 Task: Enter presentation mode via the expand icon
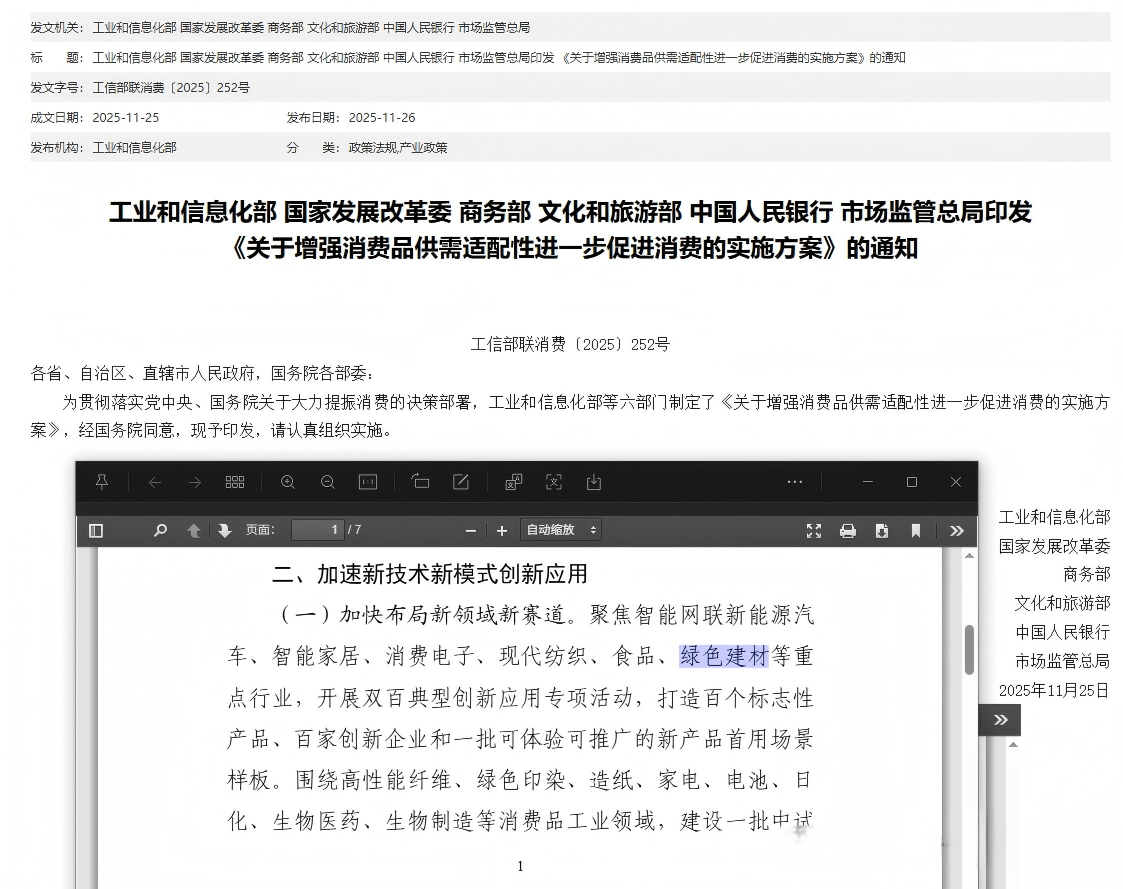coord(814,531)
